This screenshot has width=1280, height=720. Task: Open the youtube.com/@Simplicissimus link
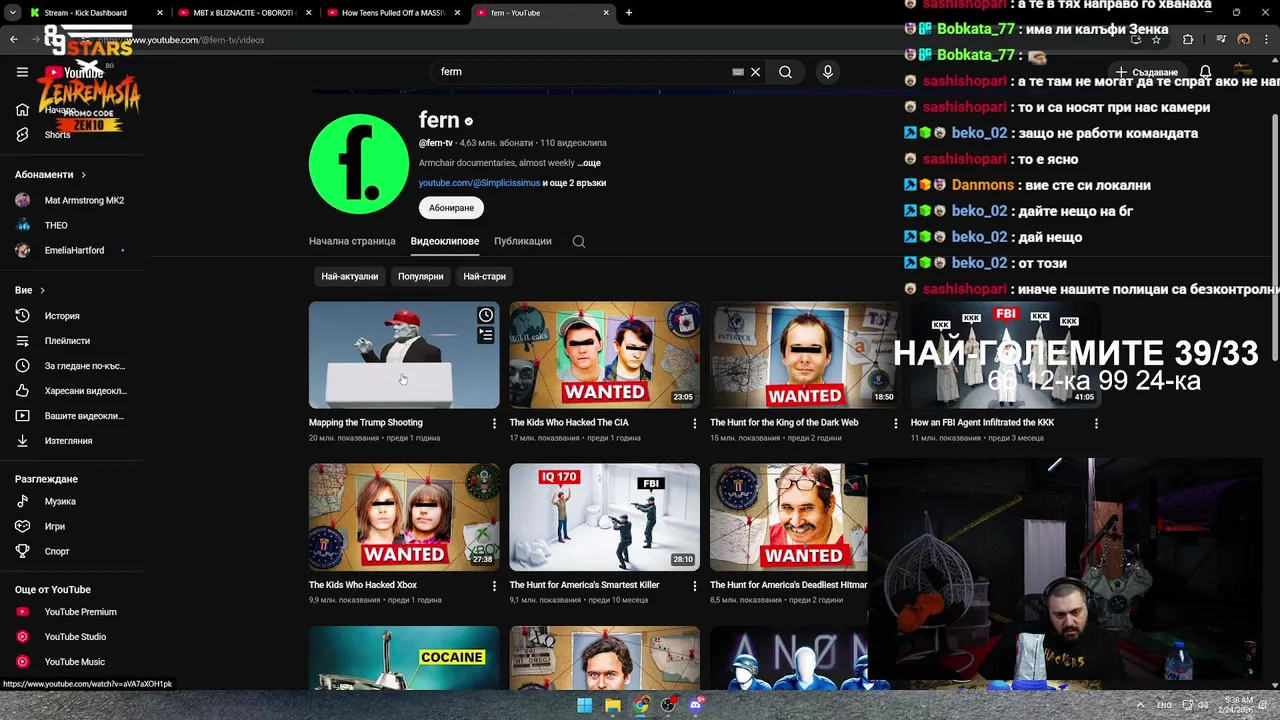[479, 183]
